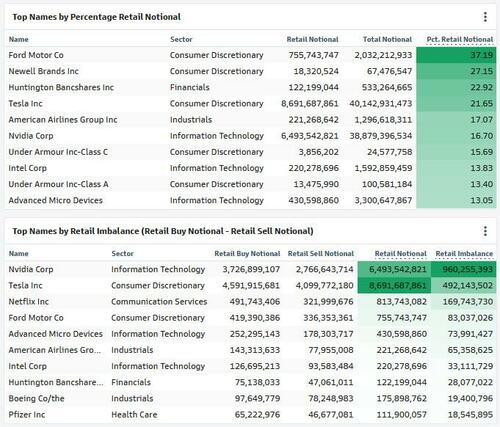Open the options menu for Retail Imbalance panel
The height and width of the screenshot is (427, 500).
485,231
